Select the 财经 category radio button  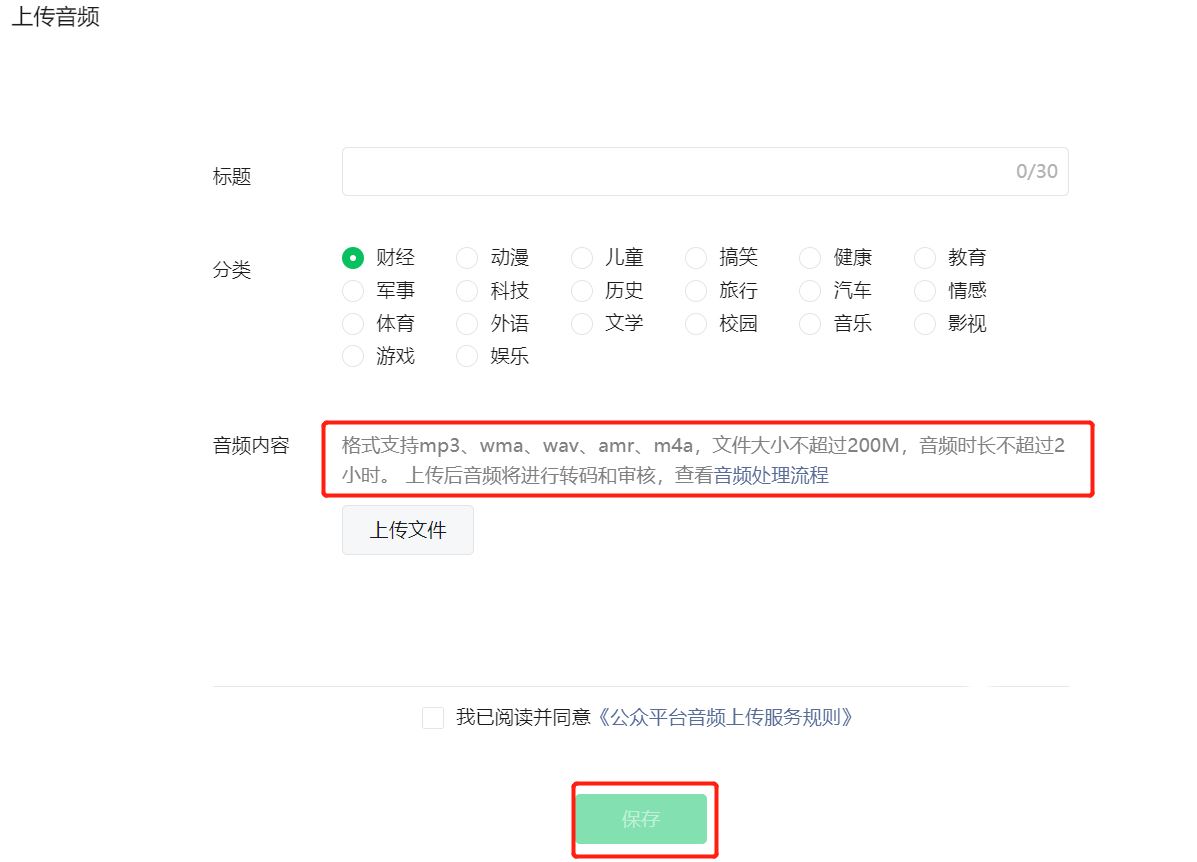click(x=353, y=258)
